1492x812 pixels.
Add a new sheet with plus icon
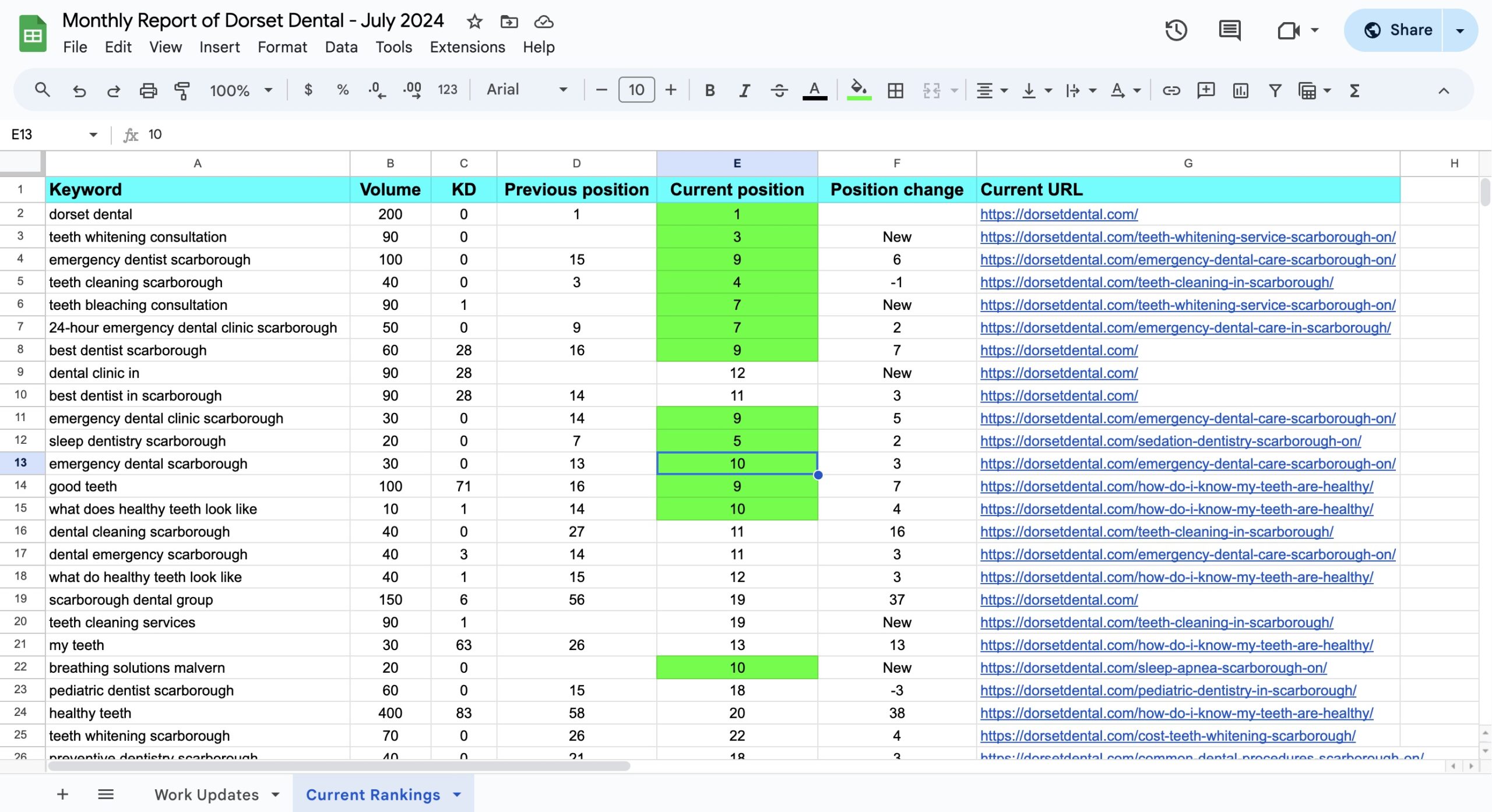(x=62, y=794)
